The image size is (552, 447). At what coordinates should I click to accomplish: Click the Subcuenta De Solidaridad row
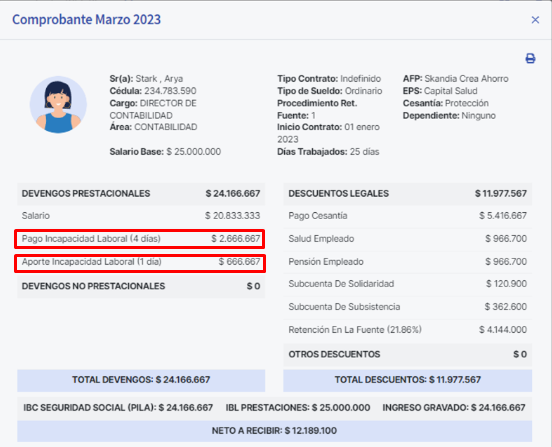[x=407, y=284]
